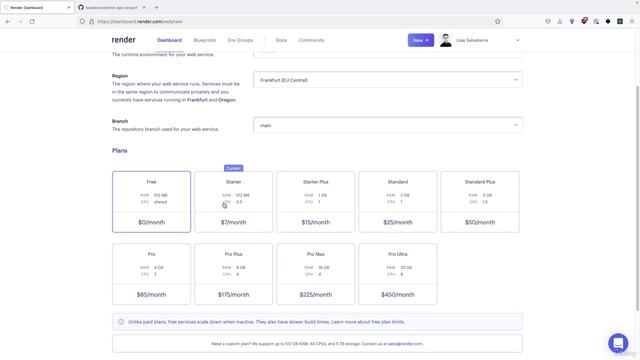
Task: Open the Branch dropdown showing main
Action: coord(388,125)
